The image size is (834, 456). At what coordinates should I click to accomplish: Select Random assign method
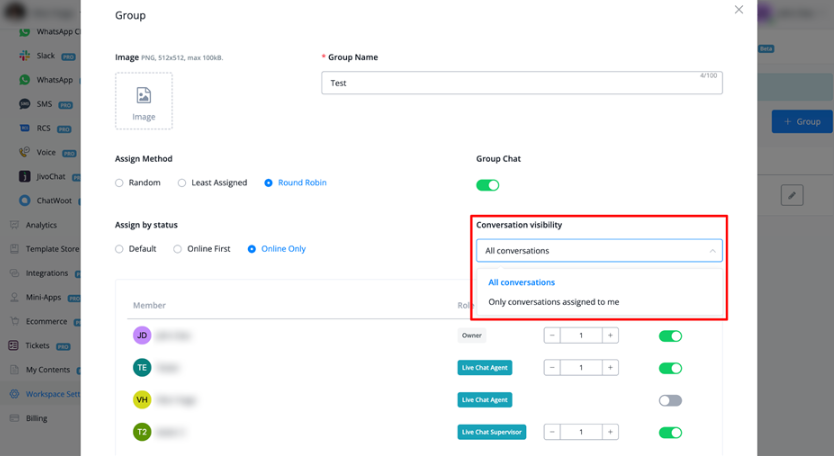[x=119, y=183]
